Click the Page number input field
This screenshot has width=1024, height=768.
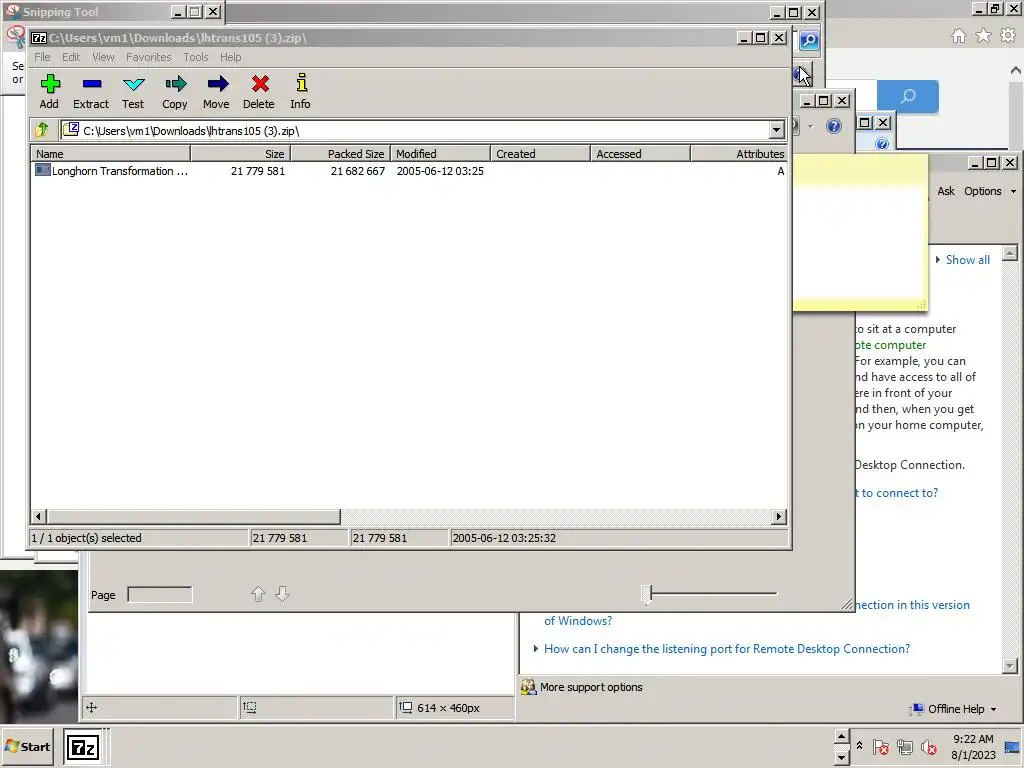pyautogui.click(x=160, y=594)
